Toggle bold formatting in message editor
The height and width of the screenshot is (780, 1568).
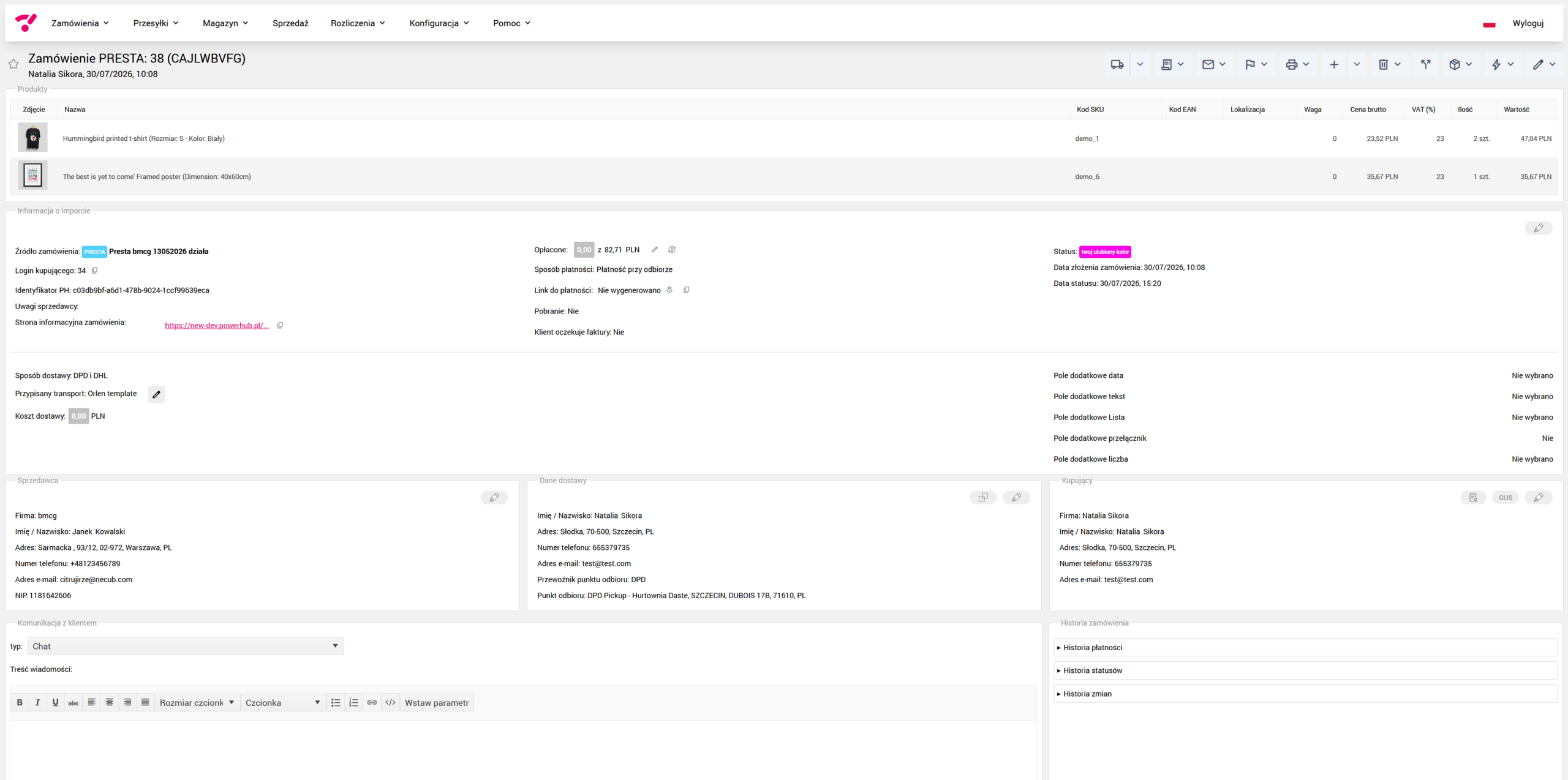coord(20,703)
